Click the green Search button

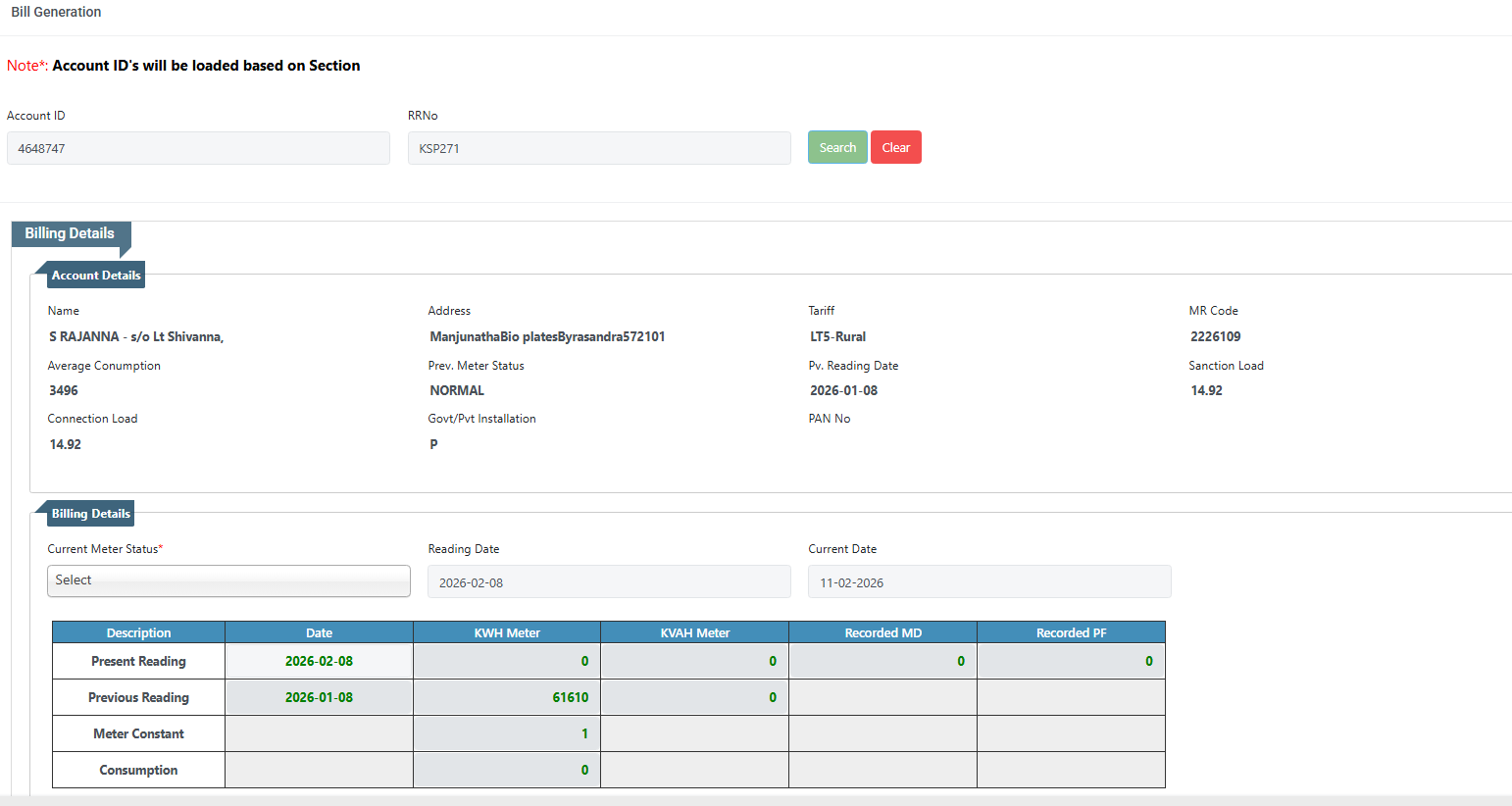click(836, 147)
